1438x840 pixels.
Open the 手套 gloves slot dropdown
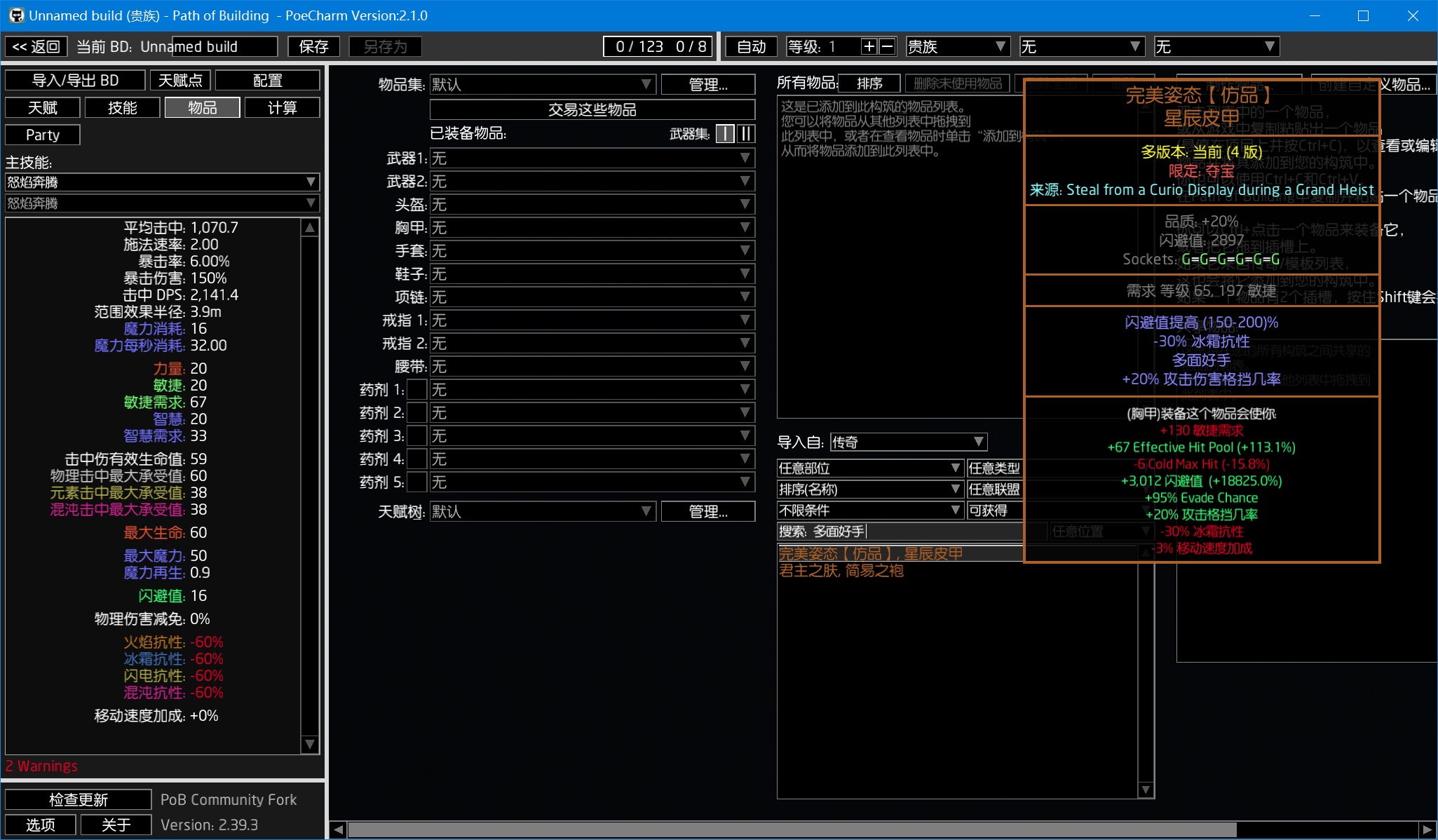[592, 251]
